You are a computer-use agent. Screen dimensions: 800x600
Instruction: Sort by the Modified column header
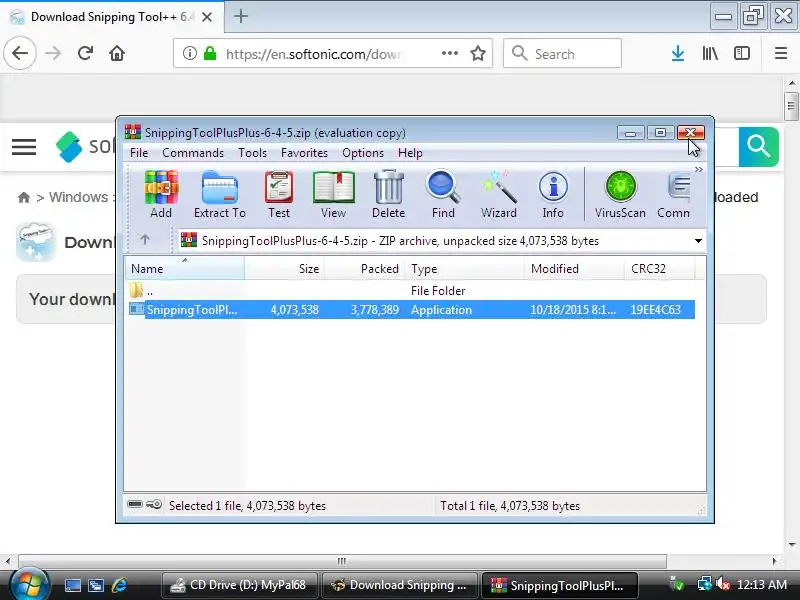574,269
